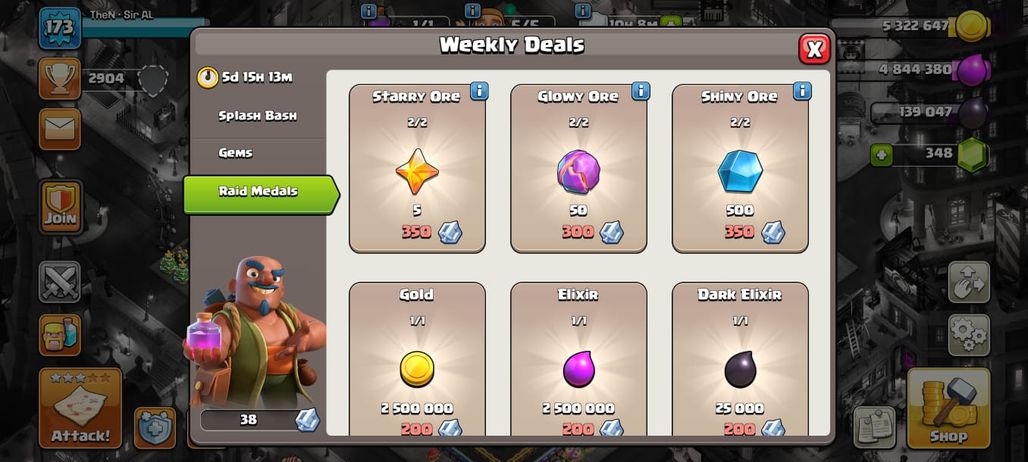This screenshot has width=1028, height=462.
Task: Open the trophy league icon
Action: point(60,79)
